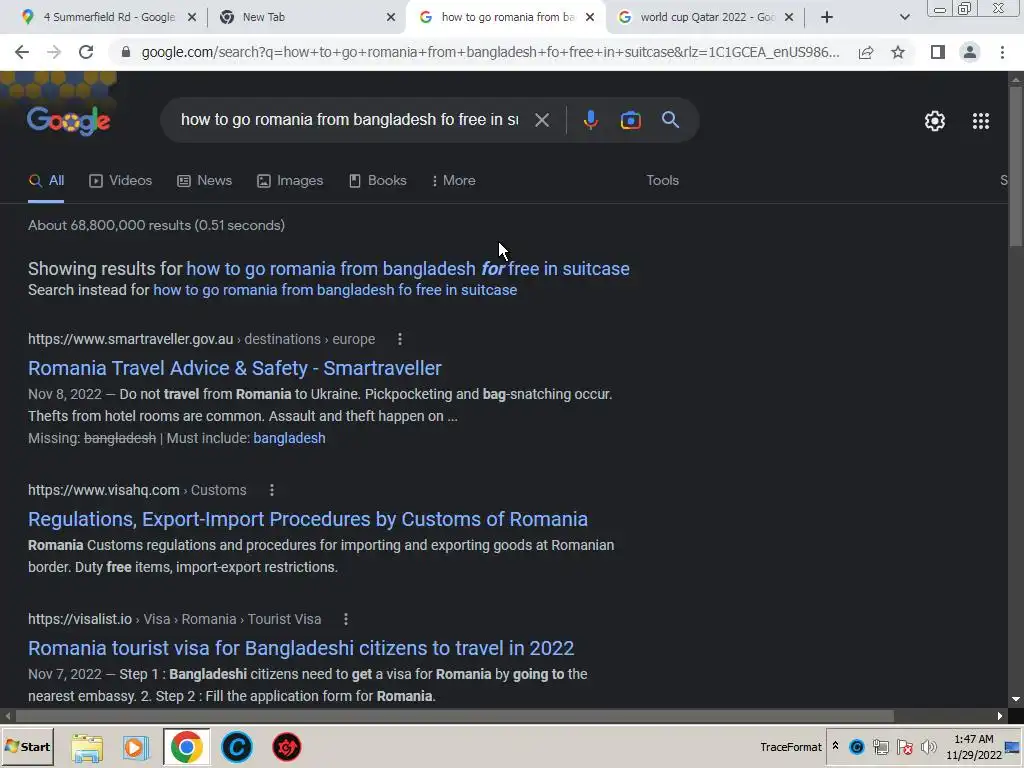Screen dimensions: 1024x768
Task: Open Chrome's three-dot menu
Action: [x=1002, y=52]
